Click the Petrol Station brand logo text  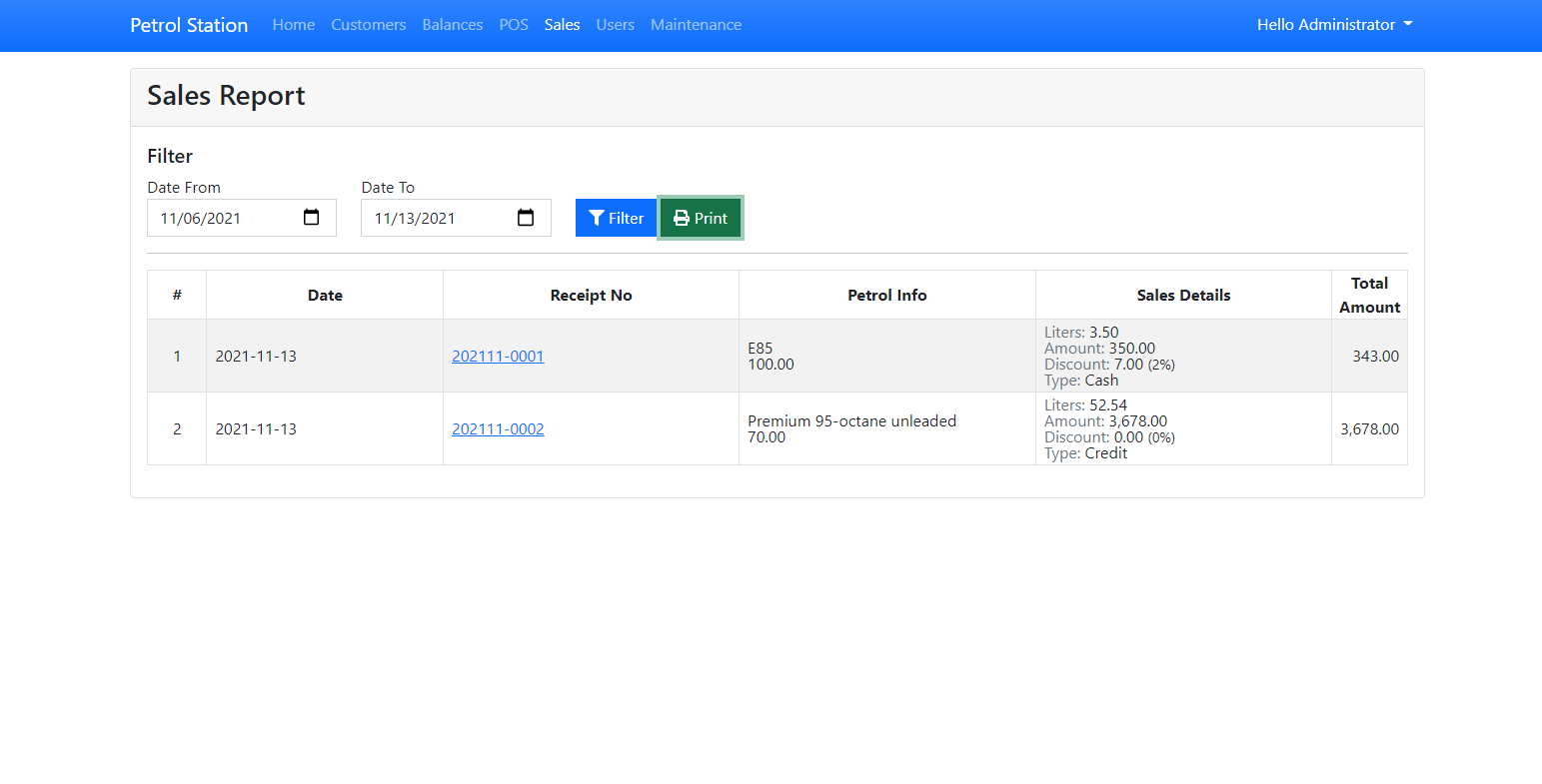click(189, 25)
